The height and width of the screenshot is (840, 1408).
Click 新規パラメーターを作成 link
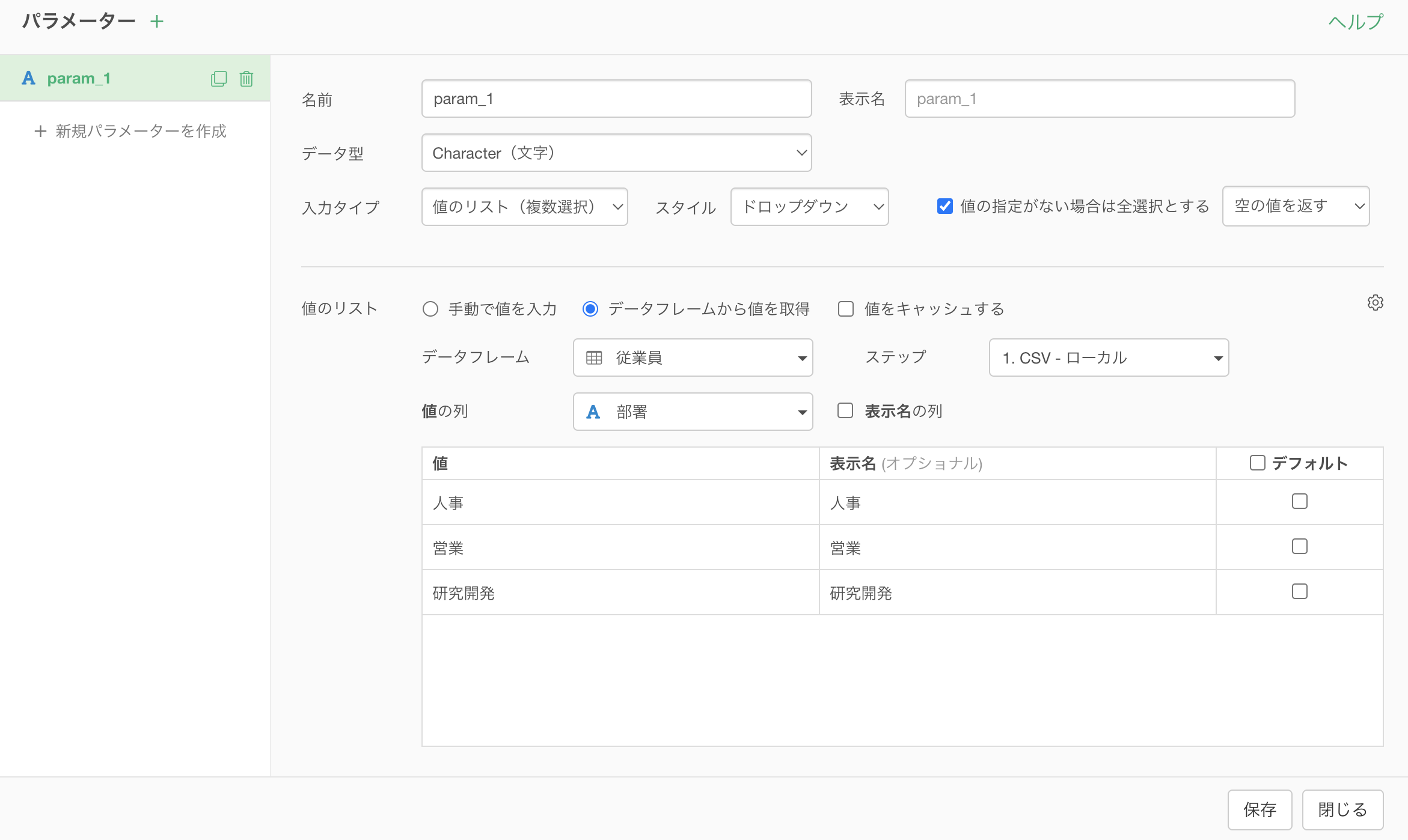(x=130, y=131)
